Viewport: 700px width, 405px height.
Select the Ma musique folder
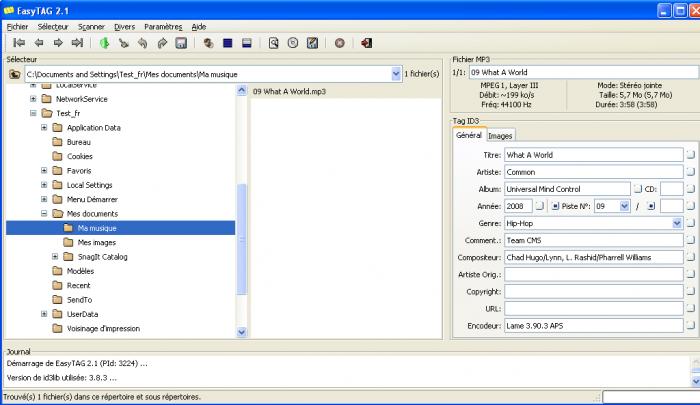click(121, 228)
